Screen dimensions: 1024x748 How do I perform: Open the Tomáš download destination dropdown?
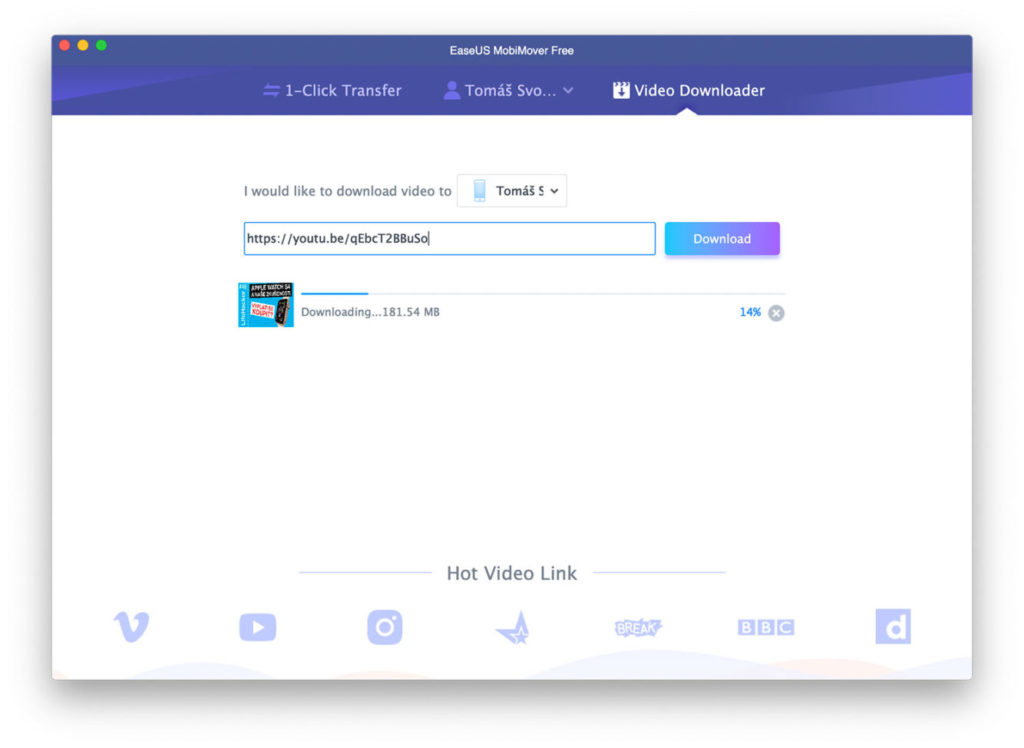click(512, 191)
